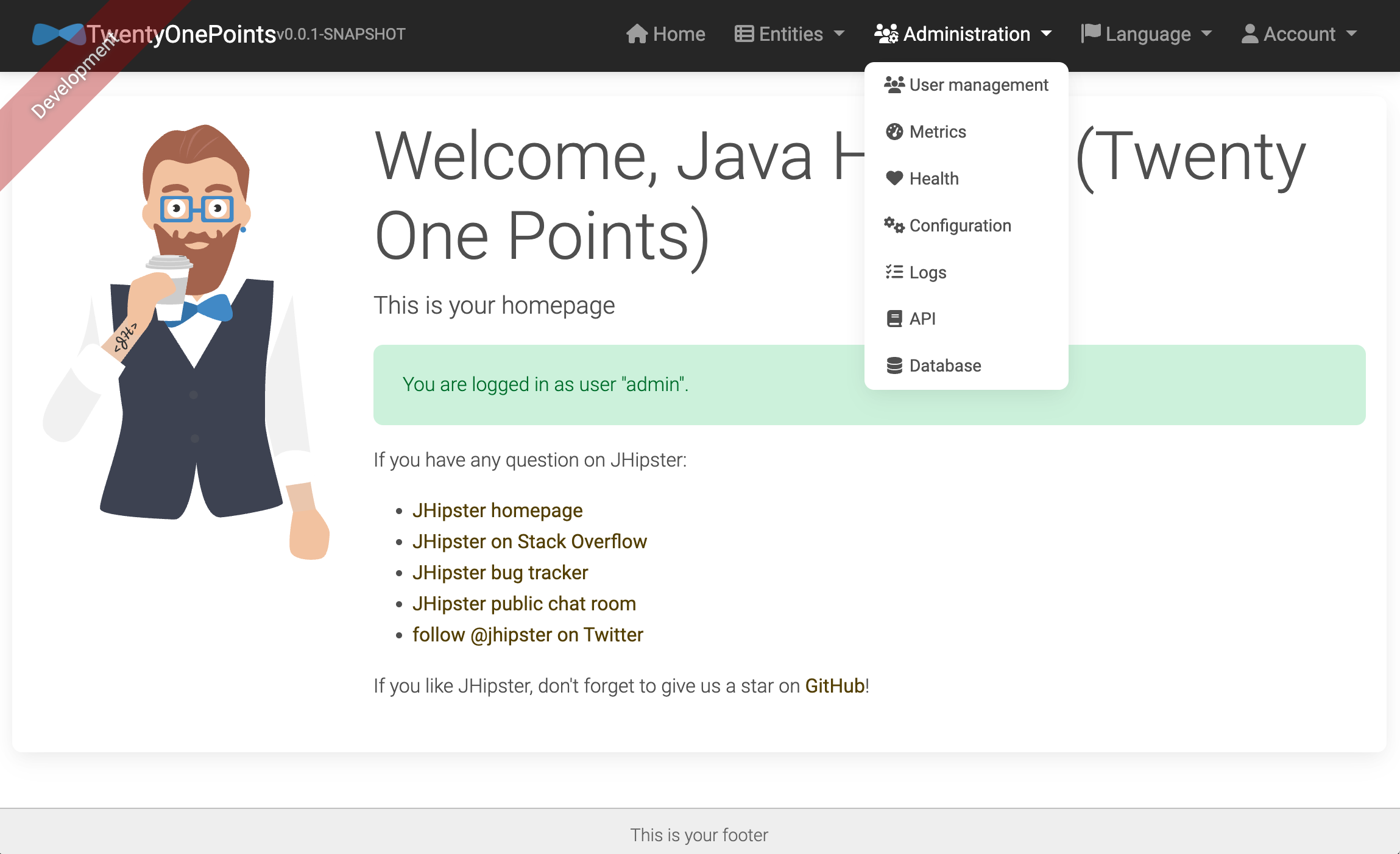Click 'This is your homepage' subtitle
The width and height of the screenshot is (1400, 854).
click(494, 306)
